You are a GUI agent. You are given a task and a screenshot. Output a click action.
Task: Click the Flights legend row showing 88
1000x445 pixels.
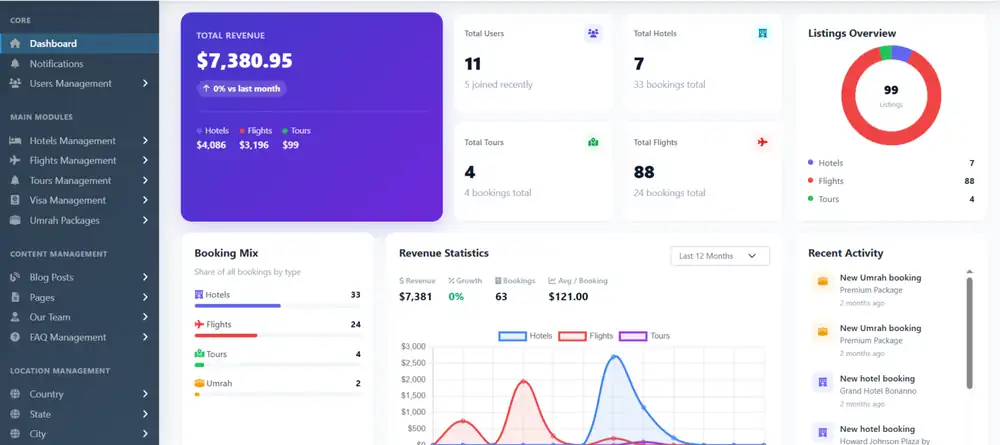[x=891, y=181]
